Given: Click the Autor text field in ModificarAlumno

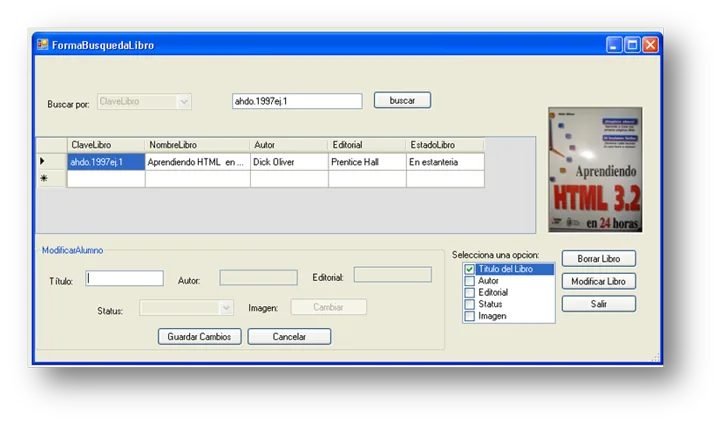Looking at the screenshot, I should pyautogui.click(x=259, y=277).
